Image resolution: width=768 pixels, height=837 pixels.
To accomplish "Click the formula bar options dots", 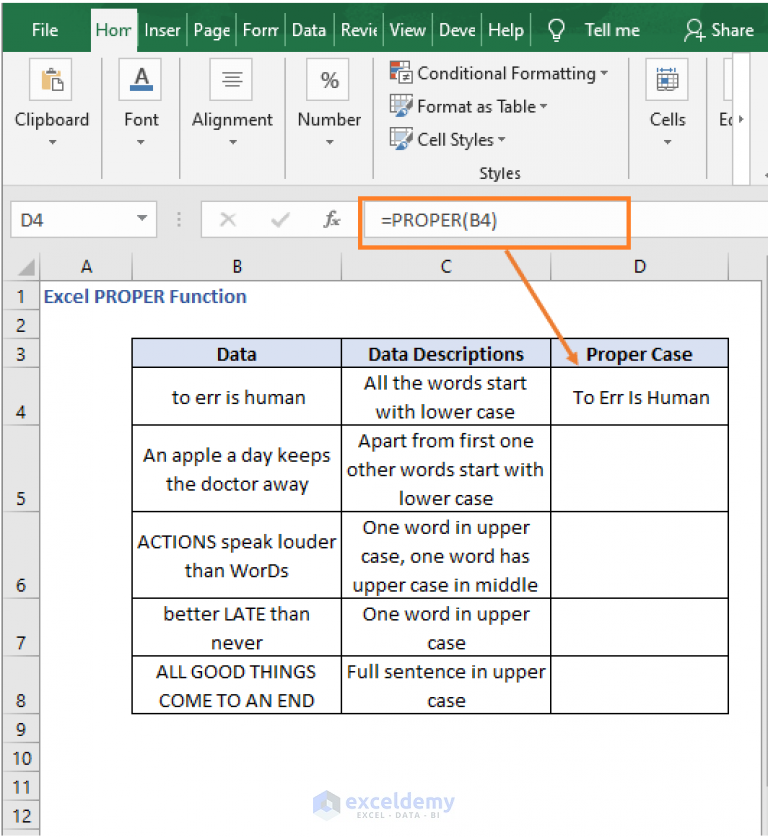I will [x=179, y=219].
